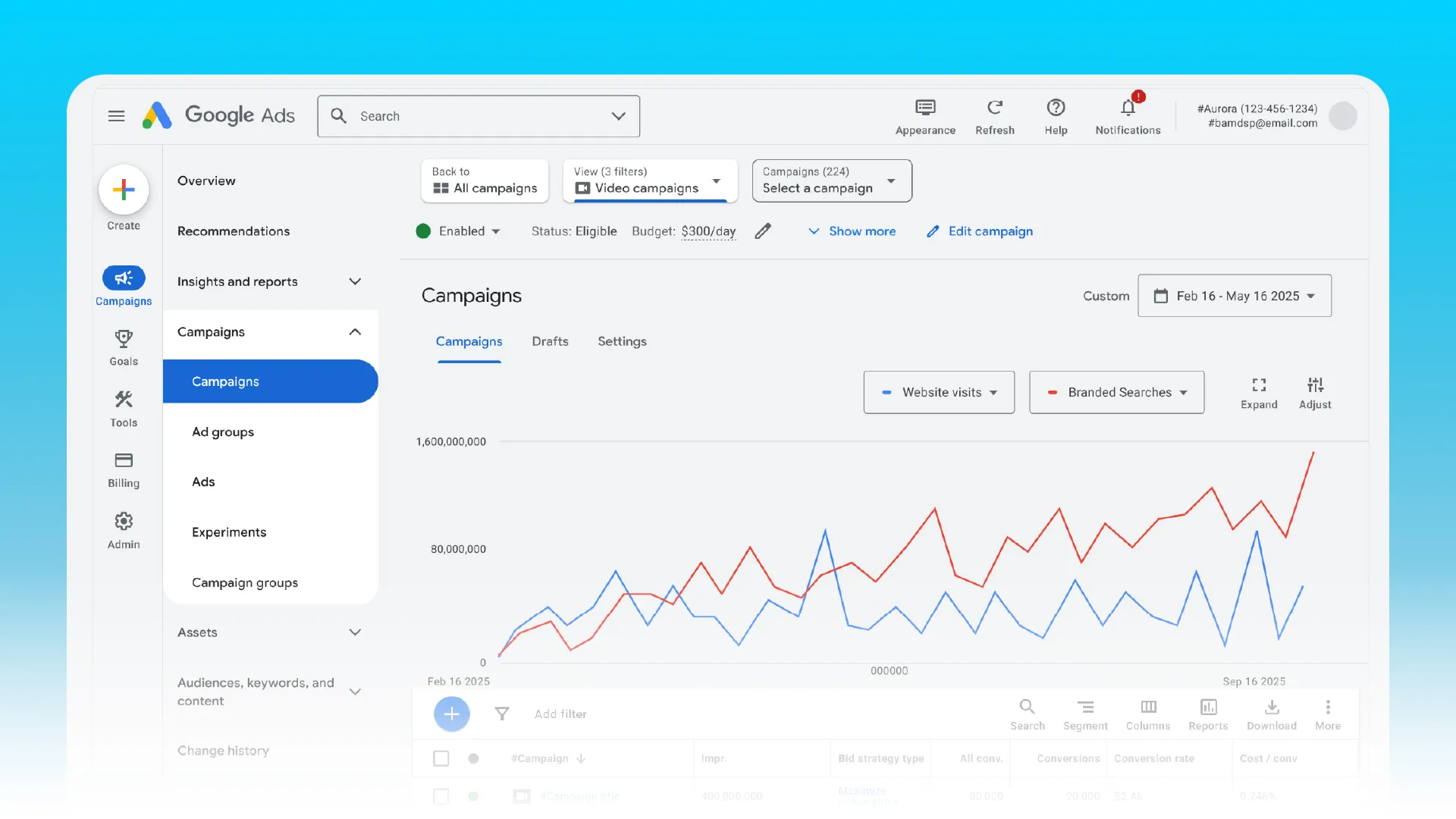The width and height of the screenshot is (1456, 819).
Task: Toggle the select-all header checkbox
Action: point(441,758)
